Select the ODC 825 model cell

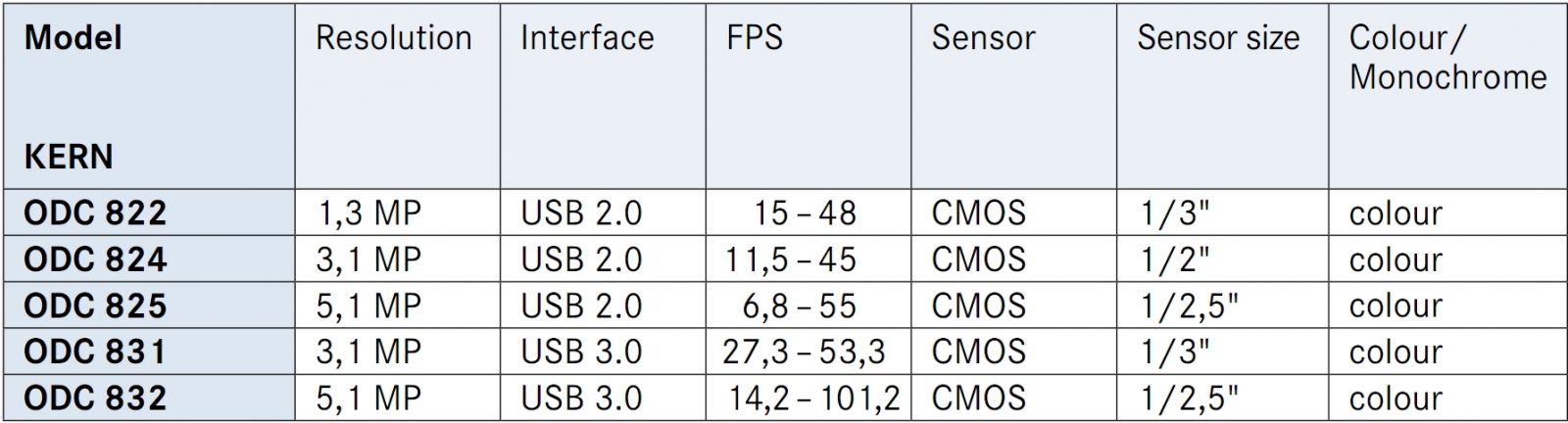pos(95,305)
